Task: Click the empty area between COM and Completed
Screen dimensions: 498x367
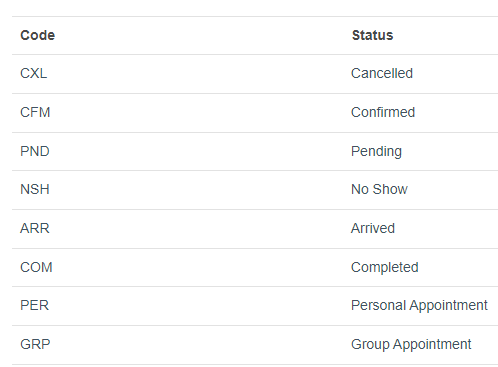Action: [x=202, y=267]
